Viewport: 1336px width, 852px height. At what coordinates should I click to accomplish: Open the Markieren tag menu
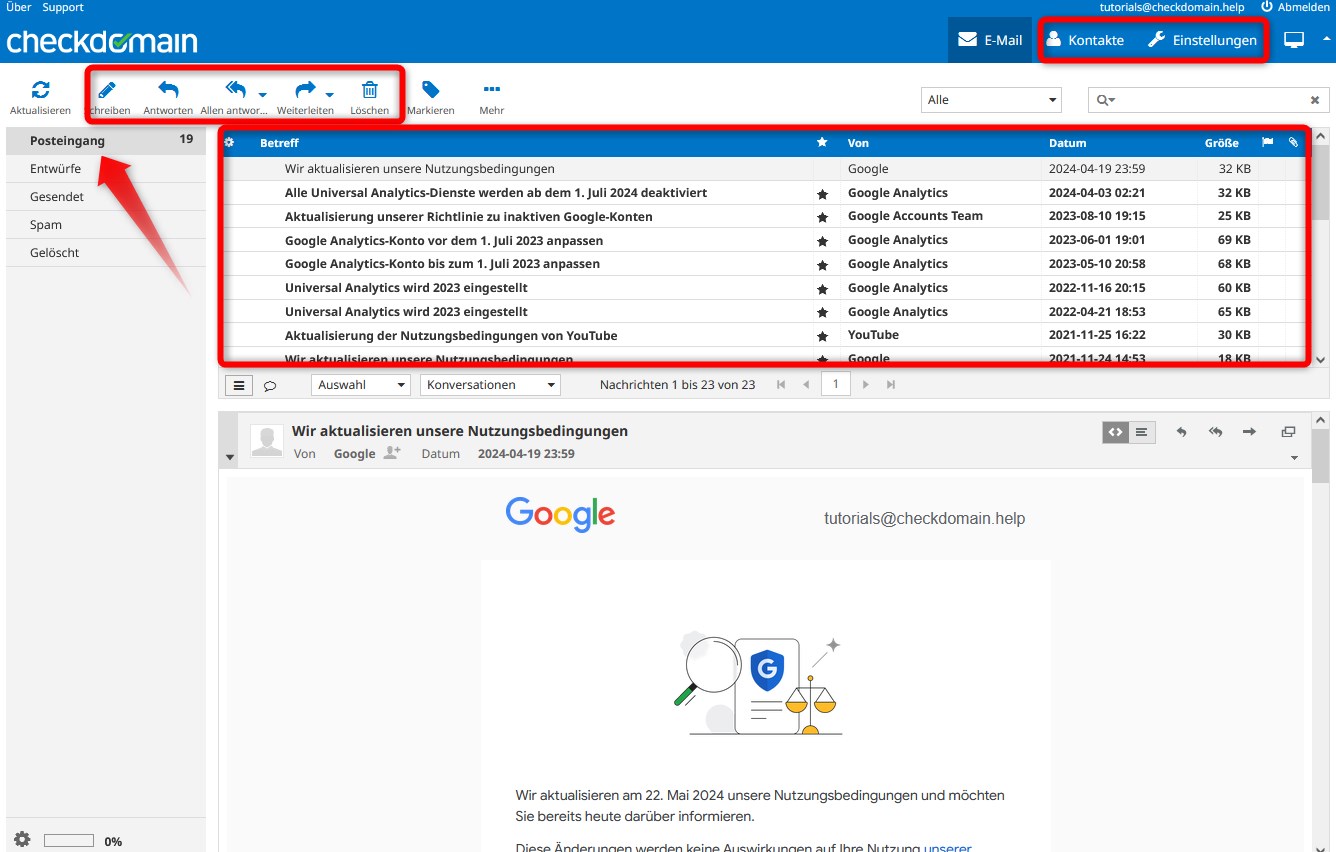click(431, 98)
